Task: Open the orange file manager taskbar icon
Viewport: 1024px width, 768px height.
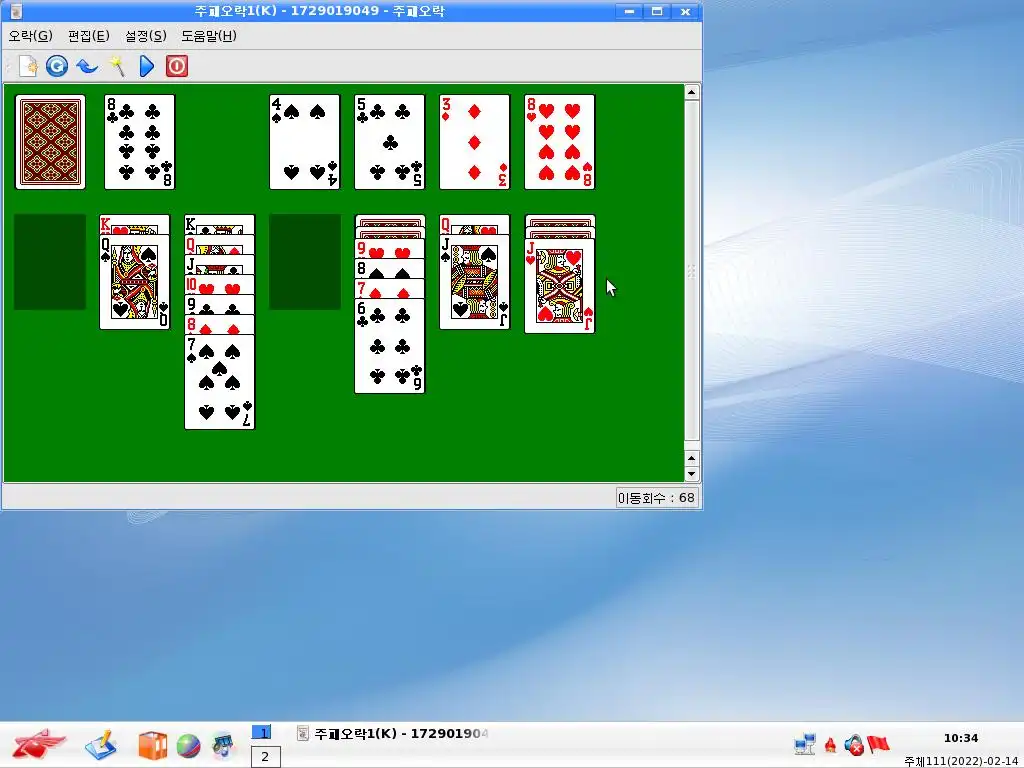Action: tap(152, 746)
